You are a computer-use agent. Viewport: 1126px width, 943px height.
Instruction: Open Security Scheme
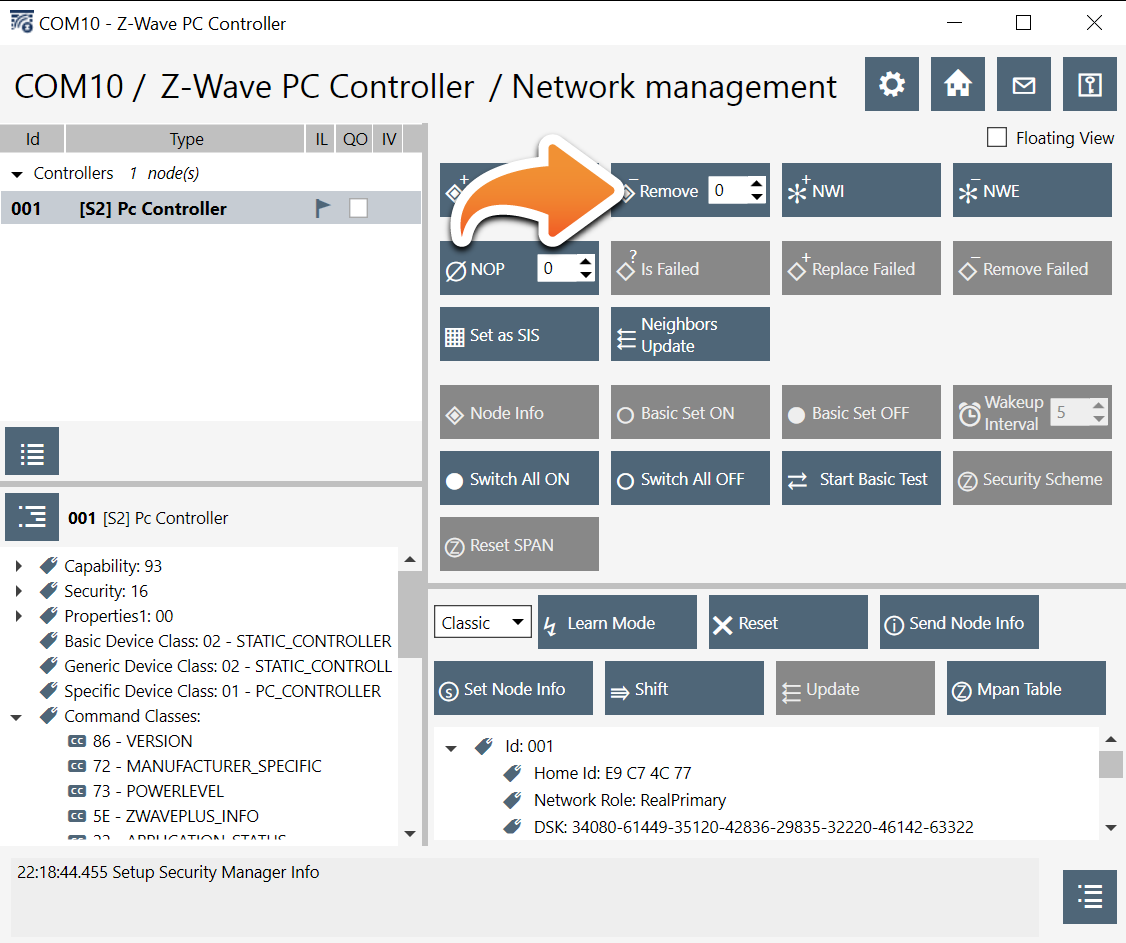[1032, 478]
